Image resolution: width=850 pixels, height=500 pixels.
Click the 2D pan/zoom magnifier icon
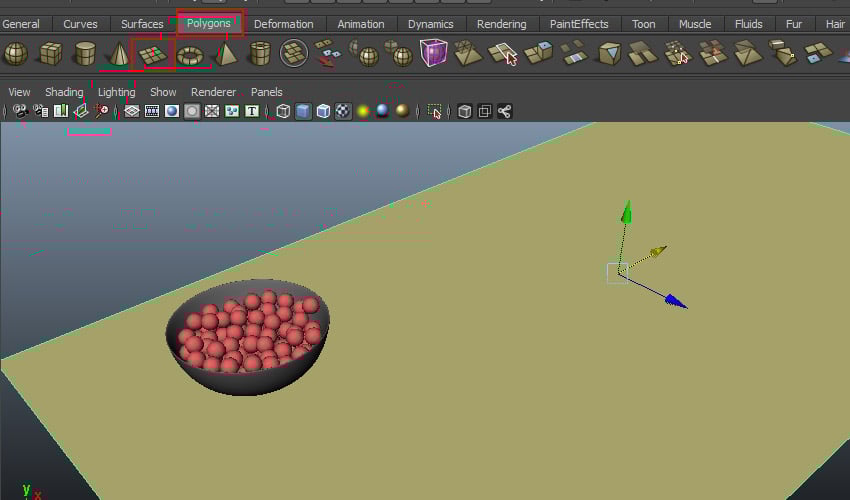(101, 111)
